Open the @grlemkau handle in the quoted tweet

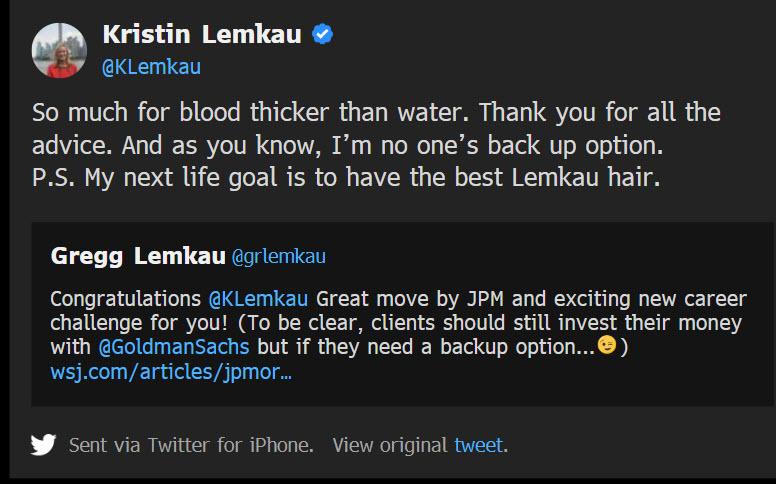point(279,257)
